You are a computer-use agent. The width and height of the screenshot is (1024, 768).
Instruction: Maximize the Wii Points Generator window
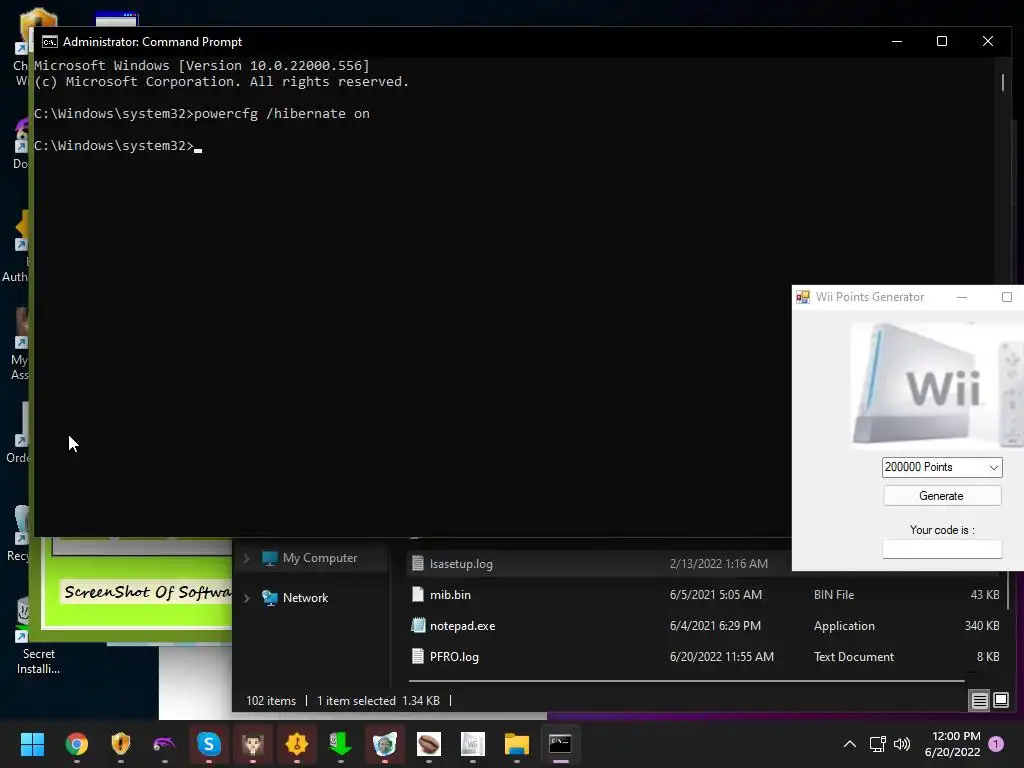[1007, 297]
